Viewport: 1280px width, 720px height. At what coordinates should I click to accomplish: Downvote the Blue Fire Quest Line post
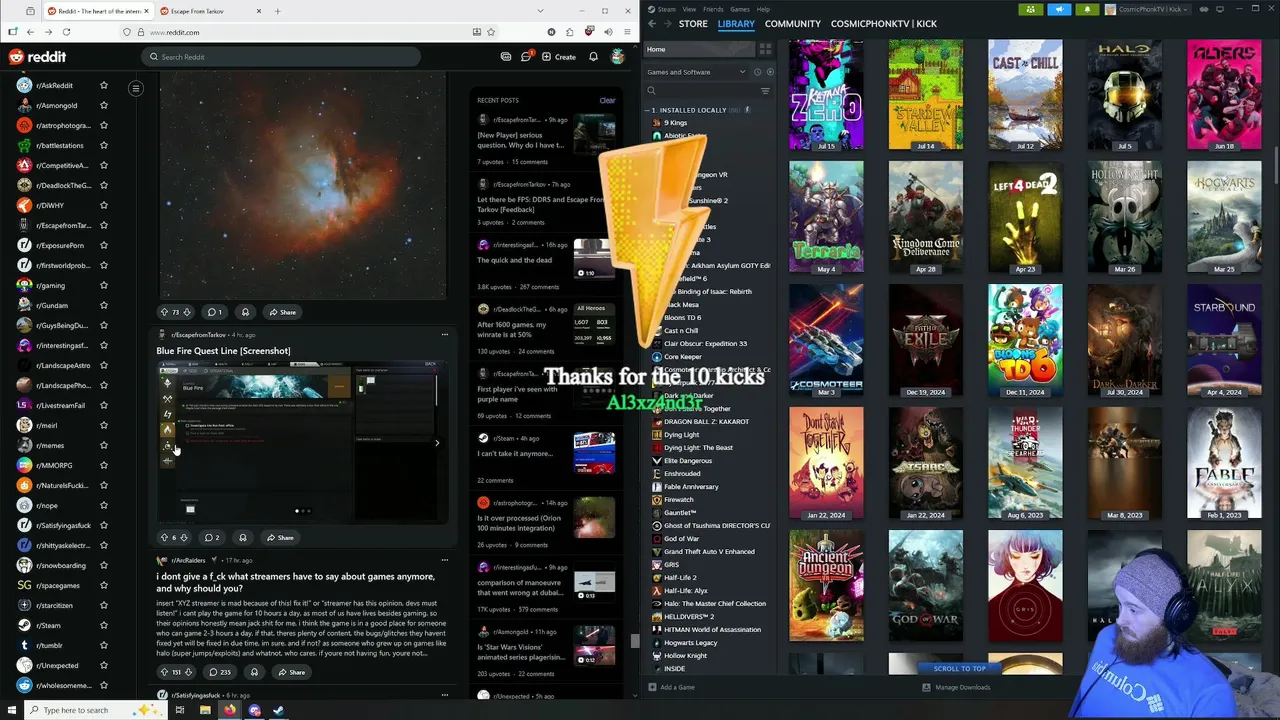click(x=183, y=538)
